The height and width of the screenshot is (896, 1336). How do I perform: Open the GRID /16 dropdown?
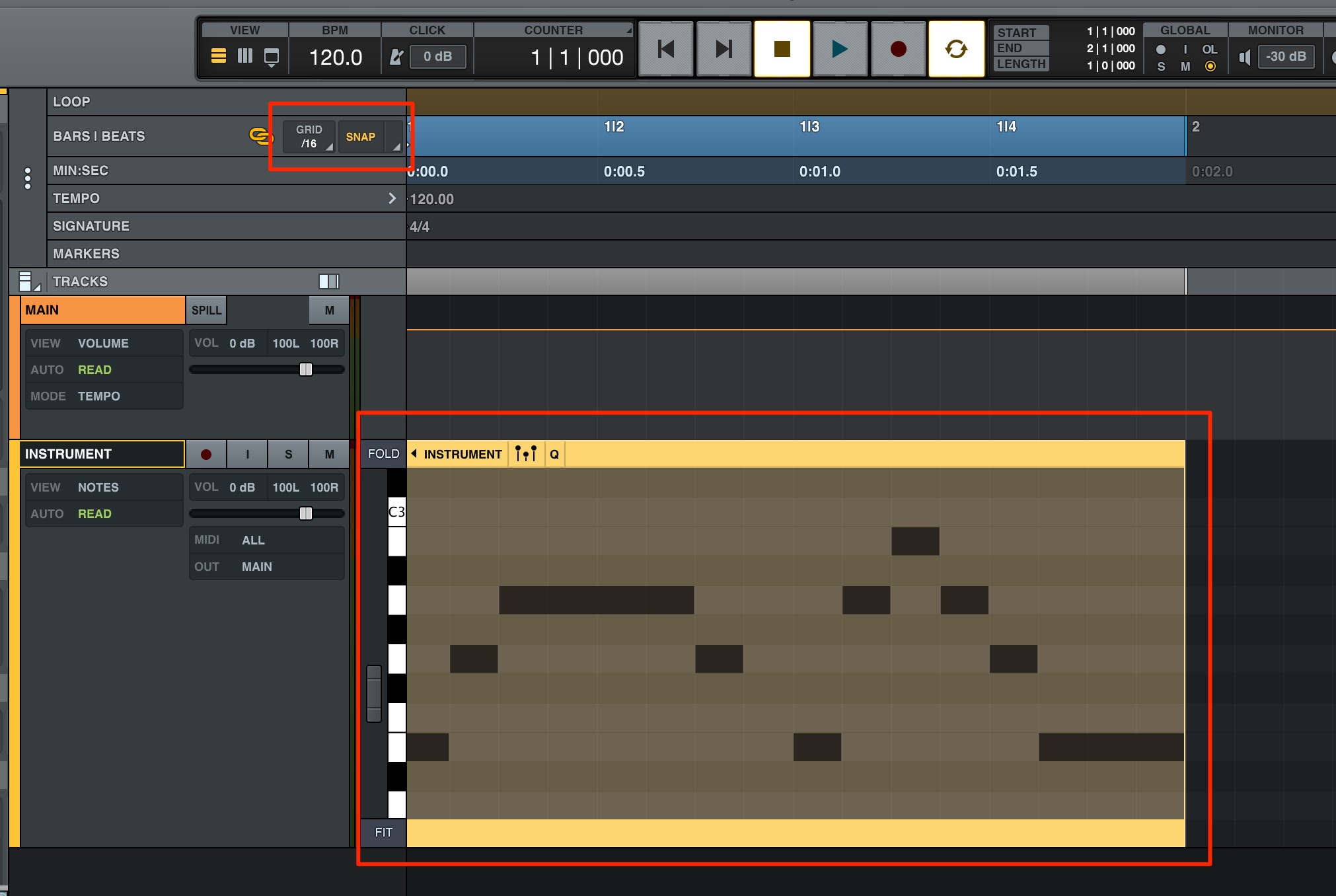point(309,137)
